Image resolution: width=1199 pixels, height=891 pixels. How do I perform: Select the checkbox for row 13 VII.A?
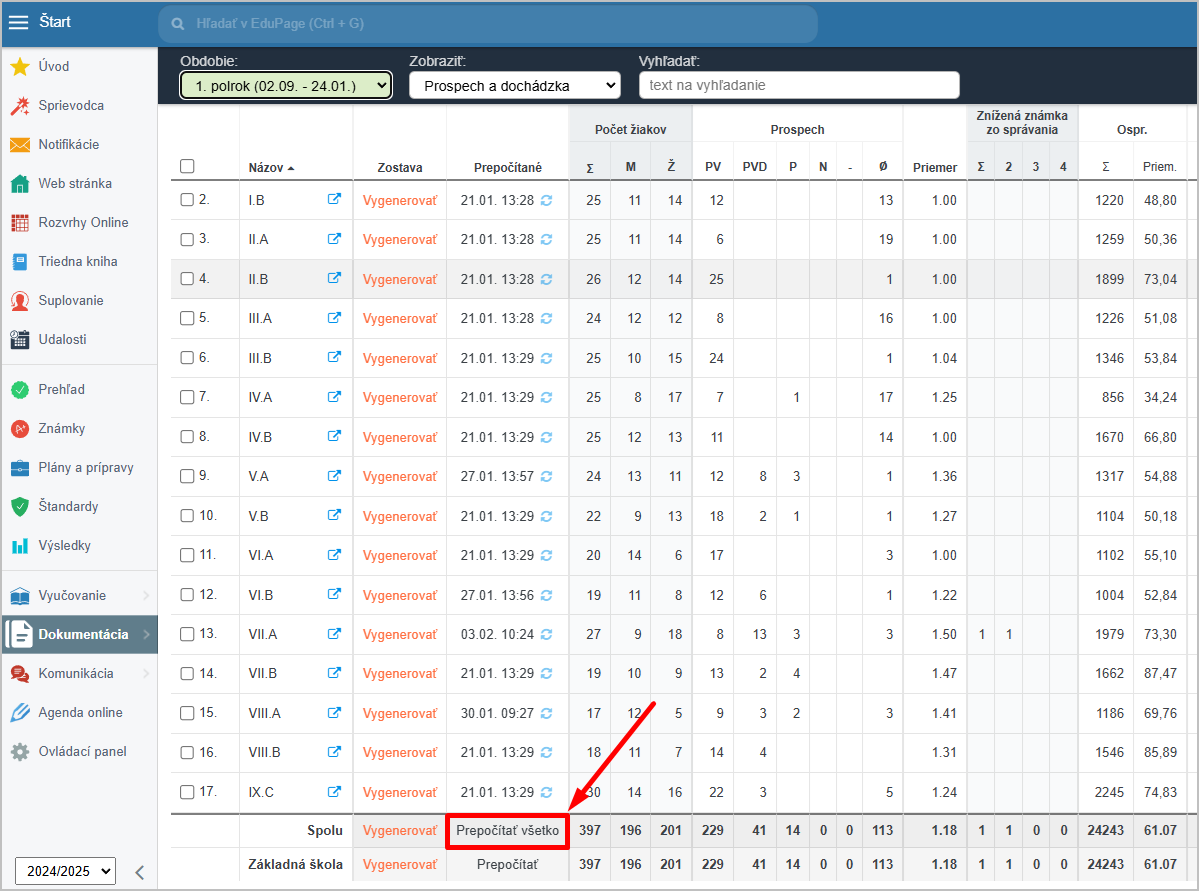(187, 634)
